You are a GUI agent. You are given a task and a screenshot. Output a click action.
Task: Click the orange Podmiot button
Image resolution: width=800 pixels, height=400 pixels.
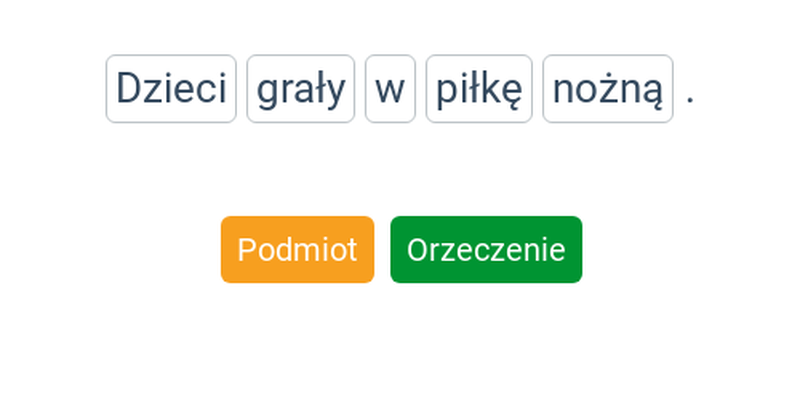pyautogui.click(x=297, y=249)
